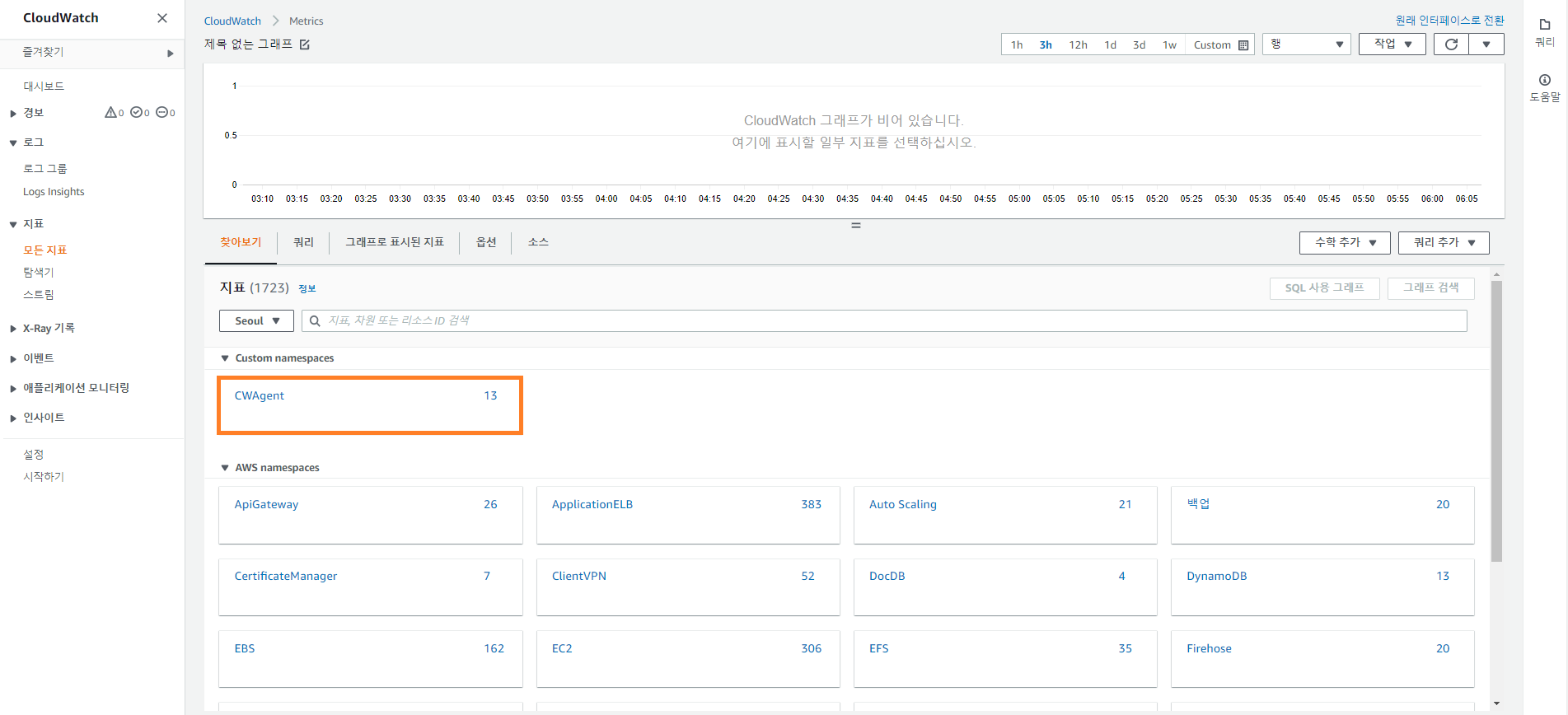1568x715 pixels.
Task: Open the 백업 namespace card
Action: coord(1322,515)
